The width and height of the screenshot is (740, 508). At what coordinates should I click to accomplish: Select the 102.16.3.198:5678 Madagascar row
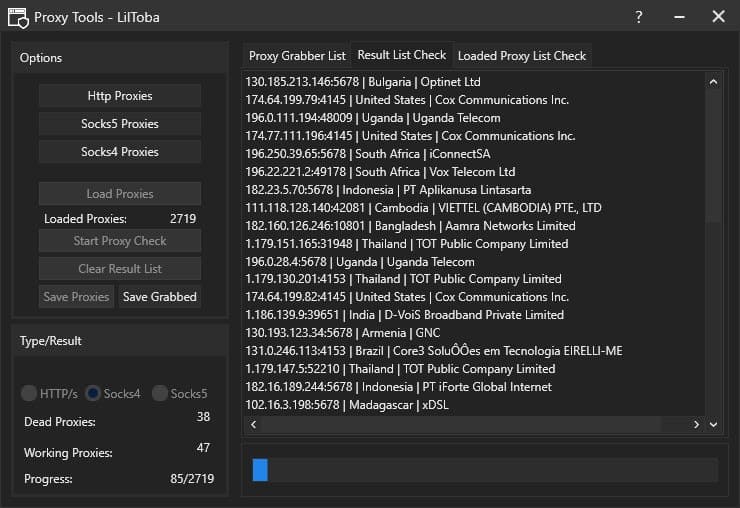coord(474,404)
